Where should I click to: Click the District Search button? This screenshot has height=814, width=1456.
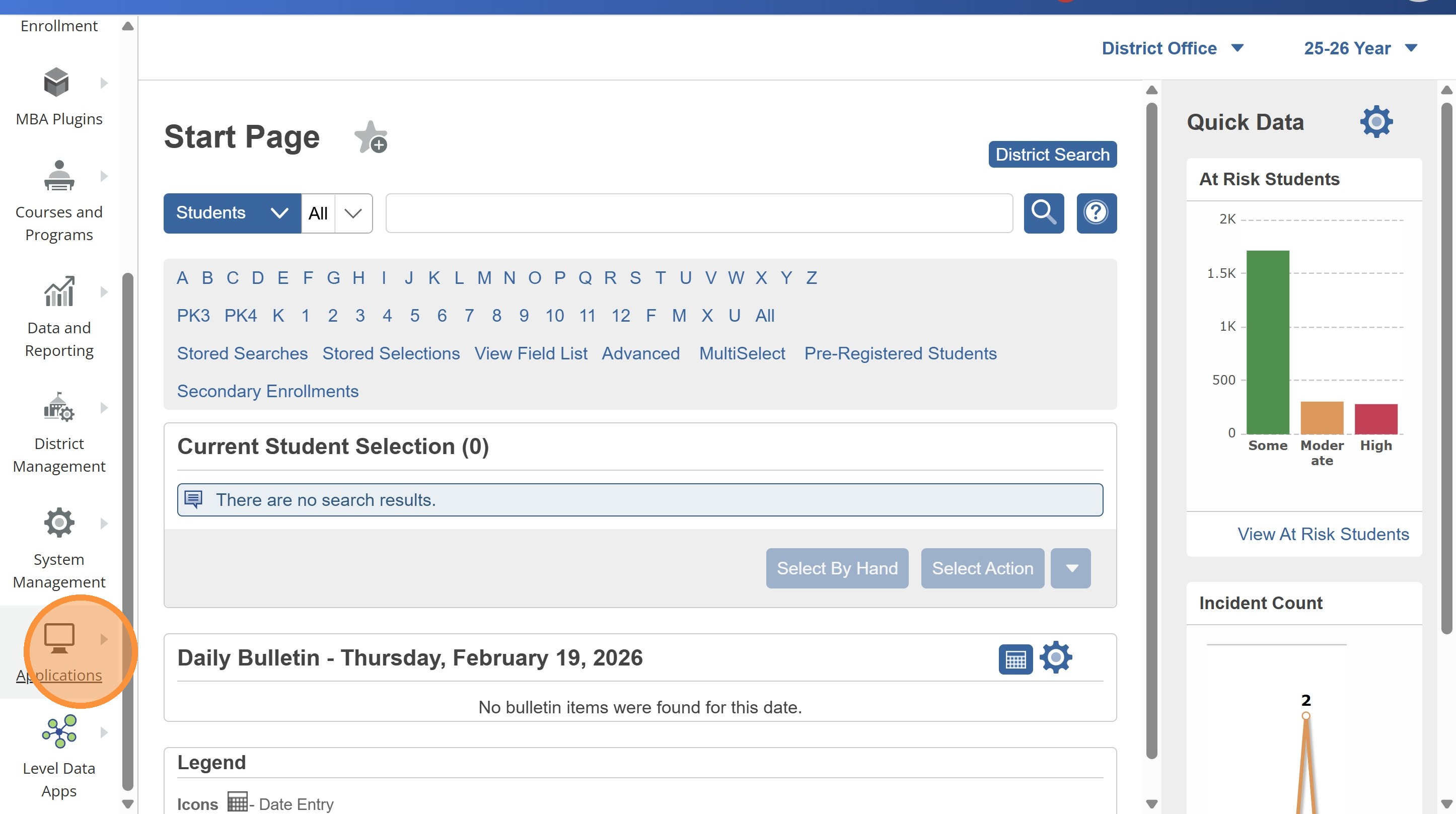click(x=1052, y=155)
